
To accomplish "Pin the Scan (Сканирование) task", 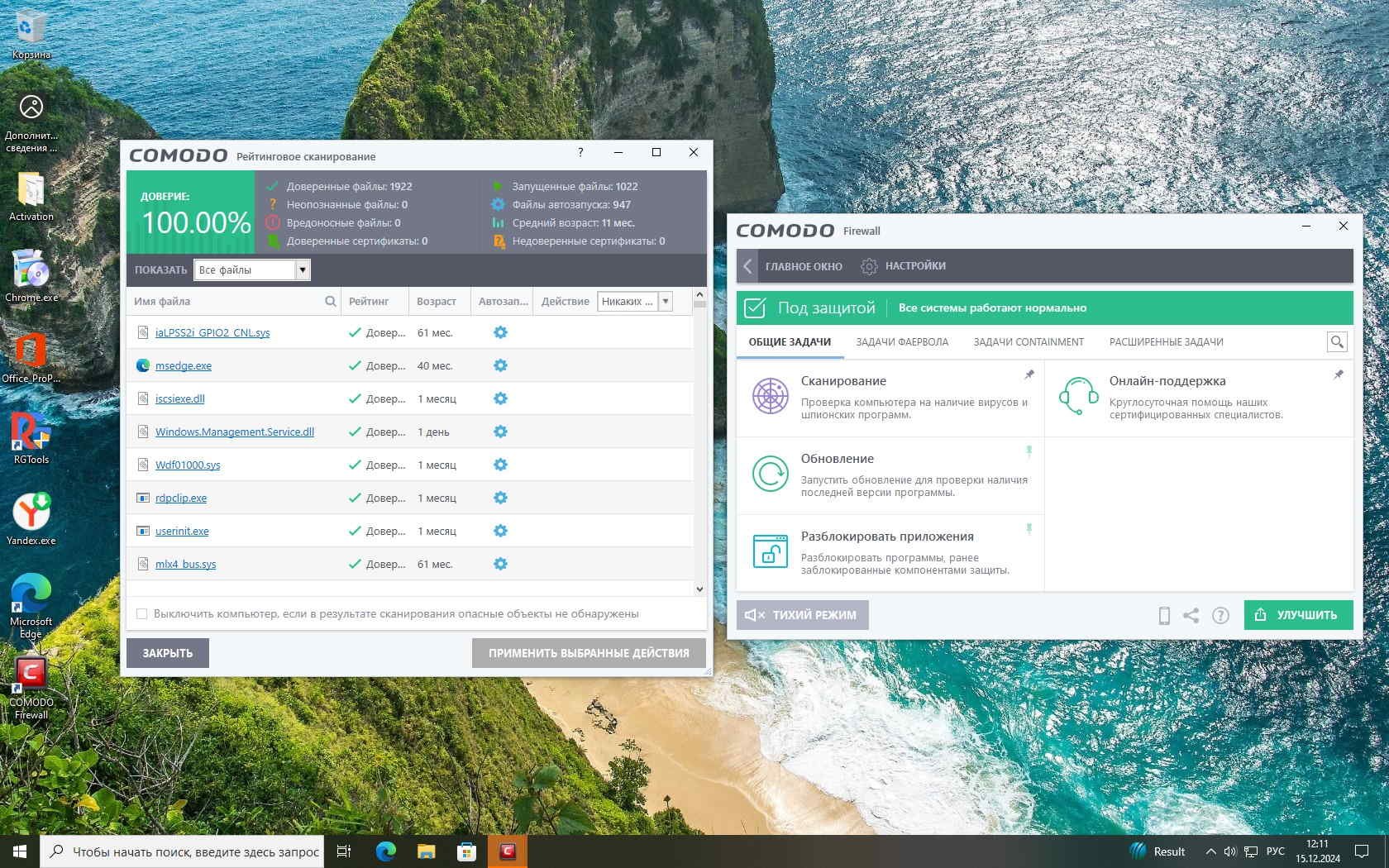I will (1029, 375).
